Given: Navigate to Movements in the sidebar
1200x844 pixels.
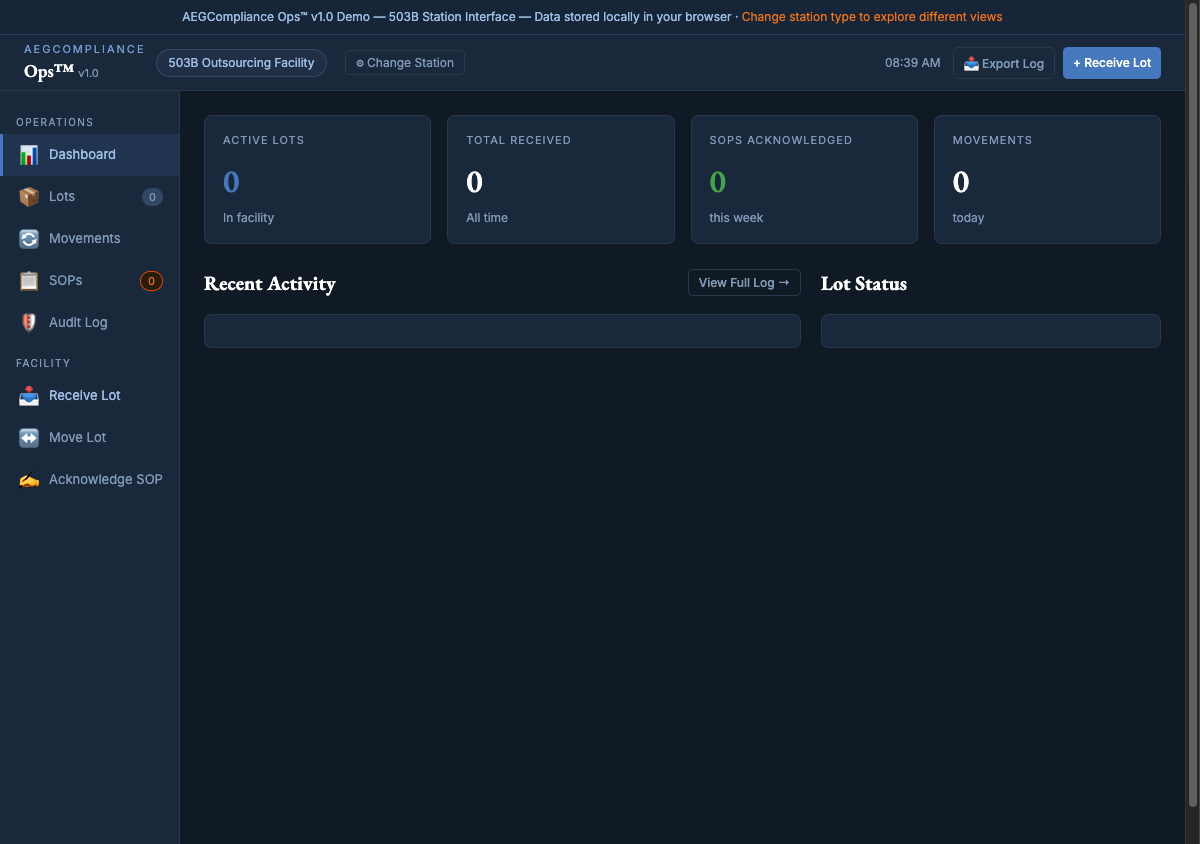Looking at the screenshot, I should tap(84, 239).
